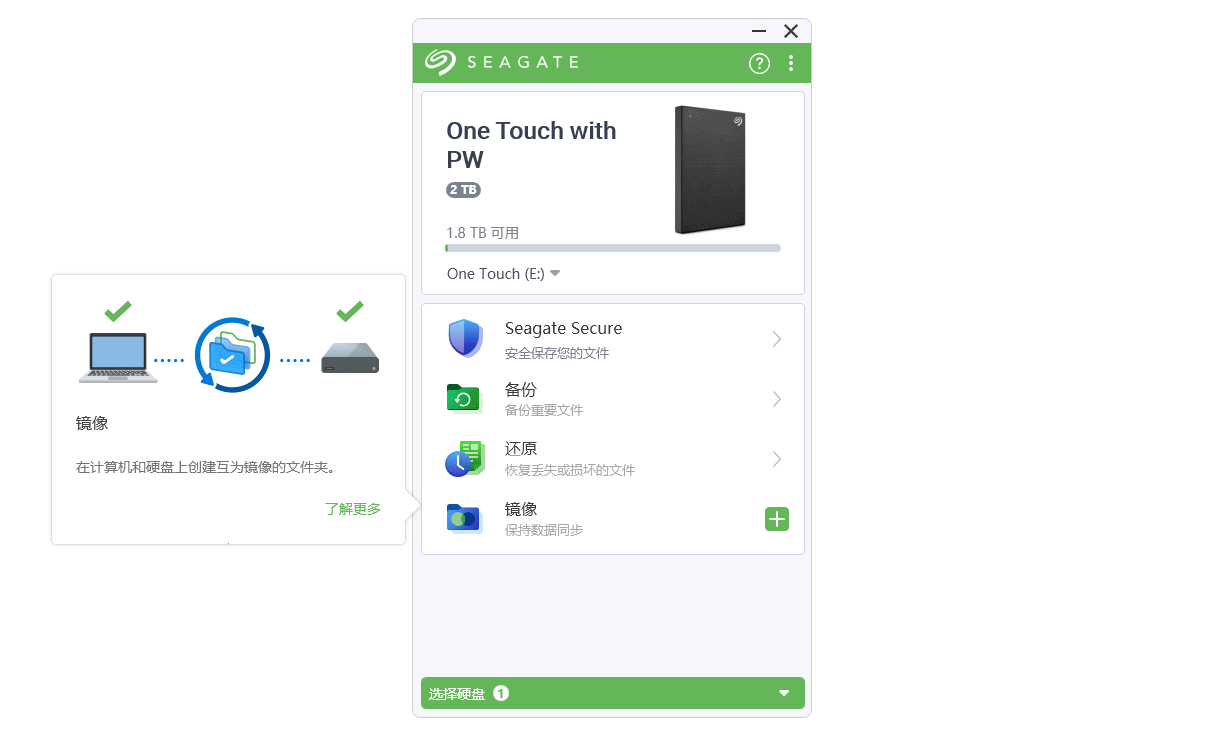The height and width of the screenshot is (733, 1224).
Task: Expand the 选择硬盘 drive selector bar
Action: click(x=613, y=693)
